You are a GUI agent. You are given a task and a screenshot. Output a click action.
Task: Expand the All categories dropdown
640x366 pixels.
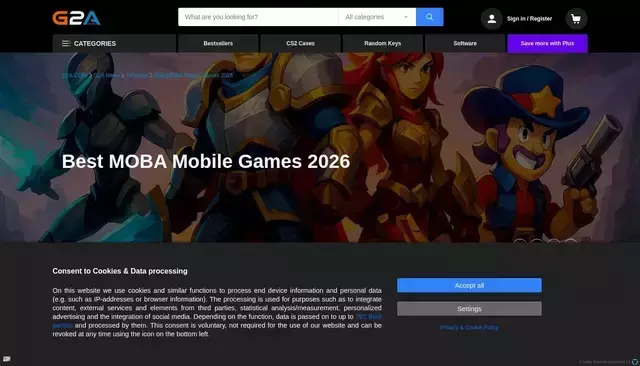(x=377, y=17)
